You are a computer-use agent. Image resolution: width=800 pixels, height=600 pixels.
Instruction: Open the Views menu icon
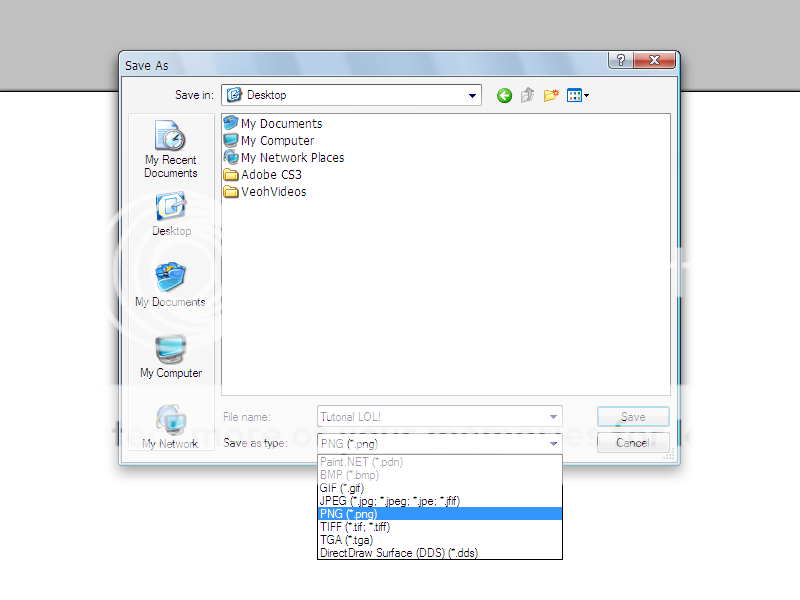pos(577,96)
